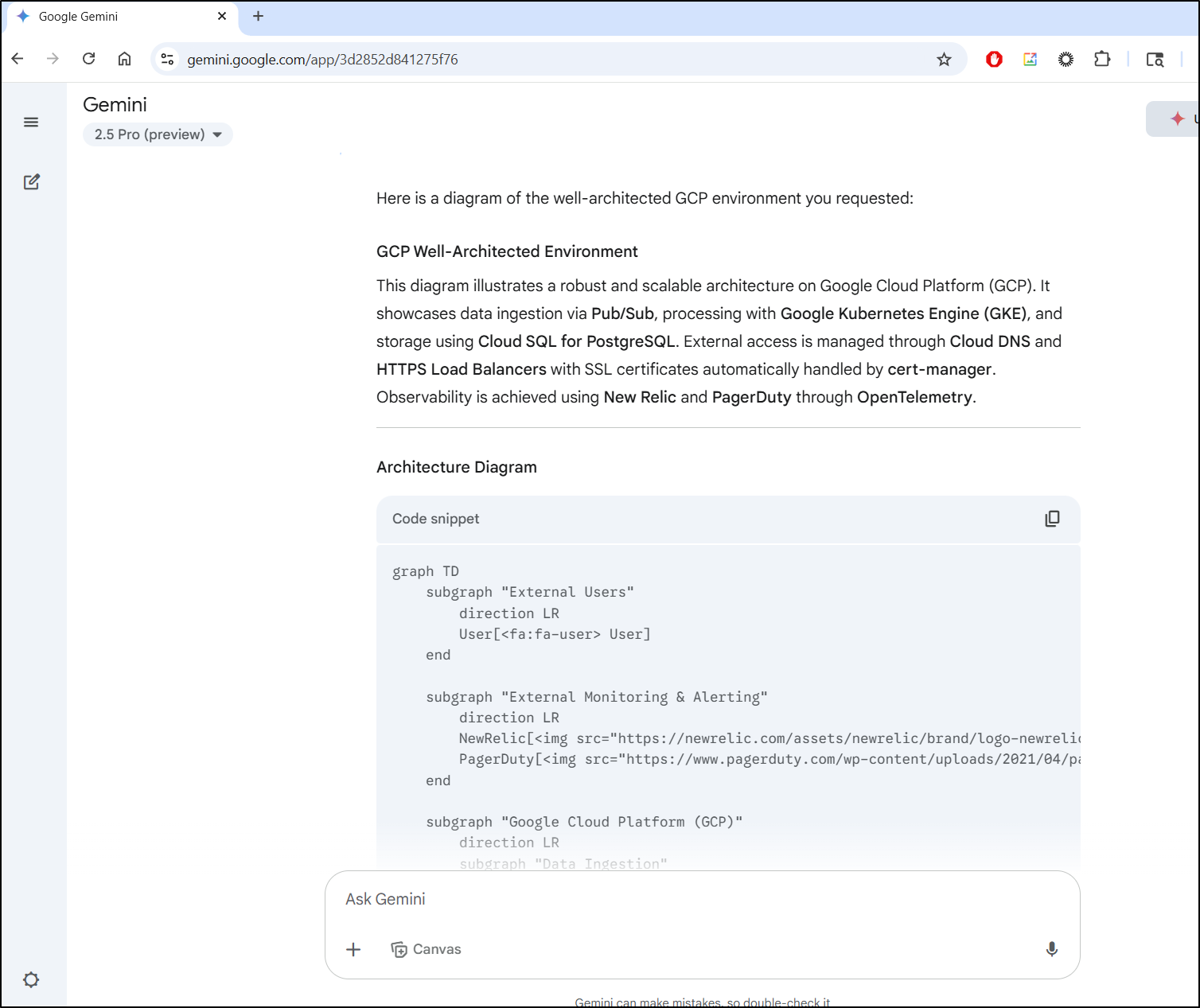Go forward in browser history

click(53, 59)
